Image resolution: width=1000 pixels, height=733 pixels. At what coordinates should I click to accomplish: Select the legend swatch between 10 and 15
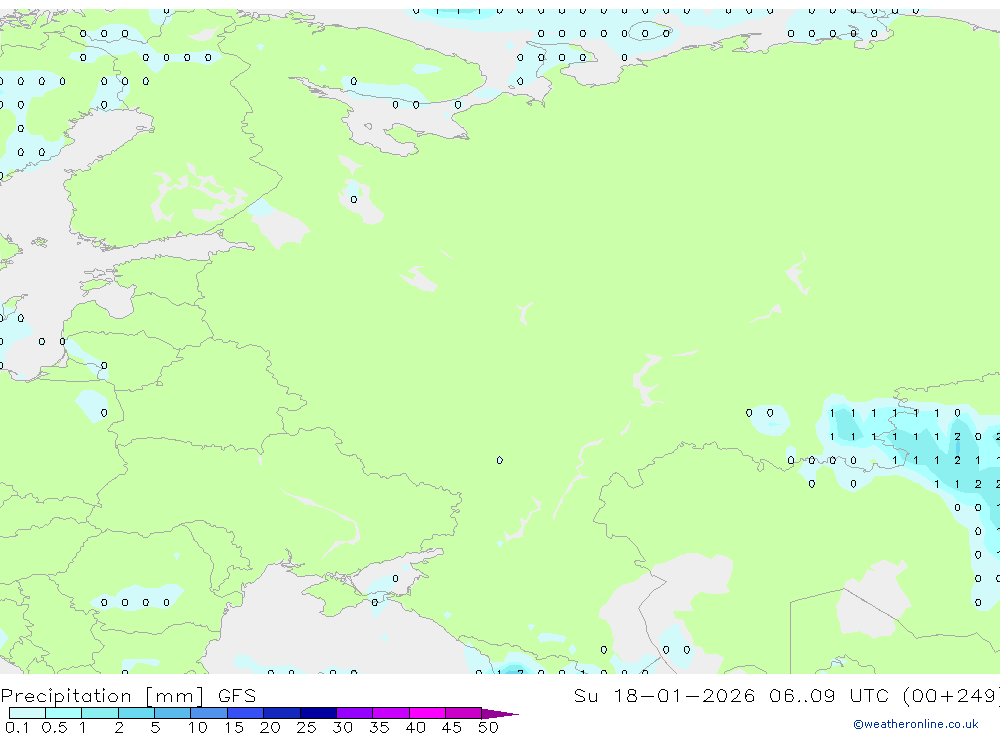point(209,713)
